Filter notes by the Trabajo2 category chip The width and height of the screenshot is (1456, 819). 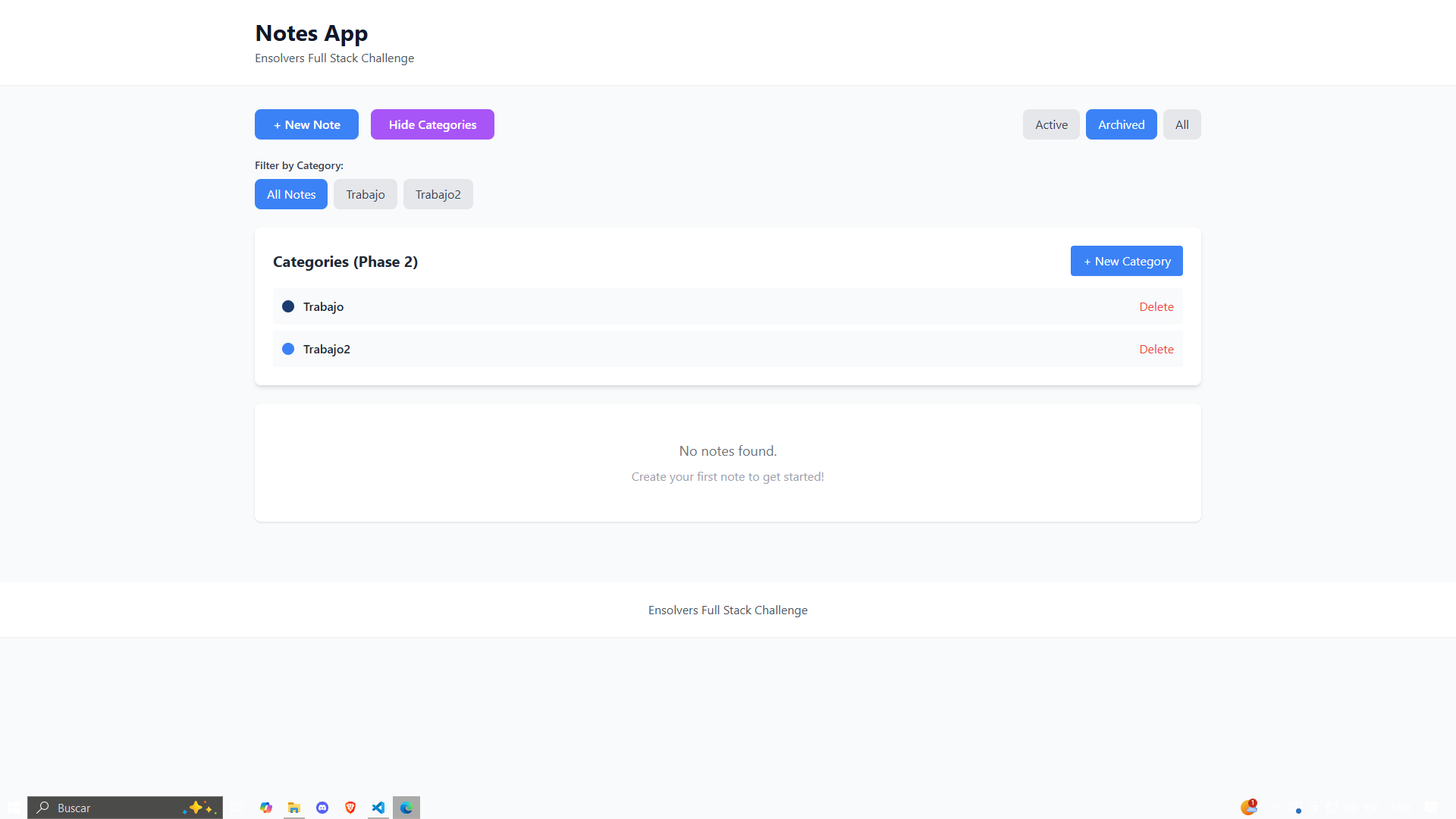(438, 194)
